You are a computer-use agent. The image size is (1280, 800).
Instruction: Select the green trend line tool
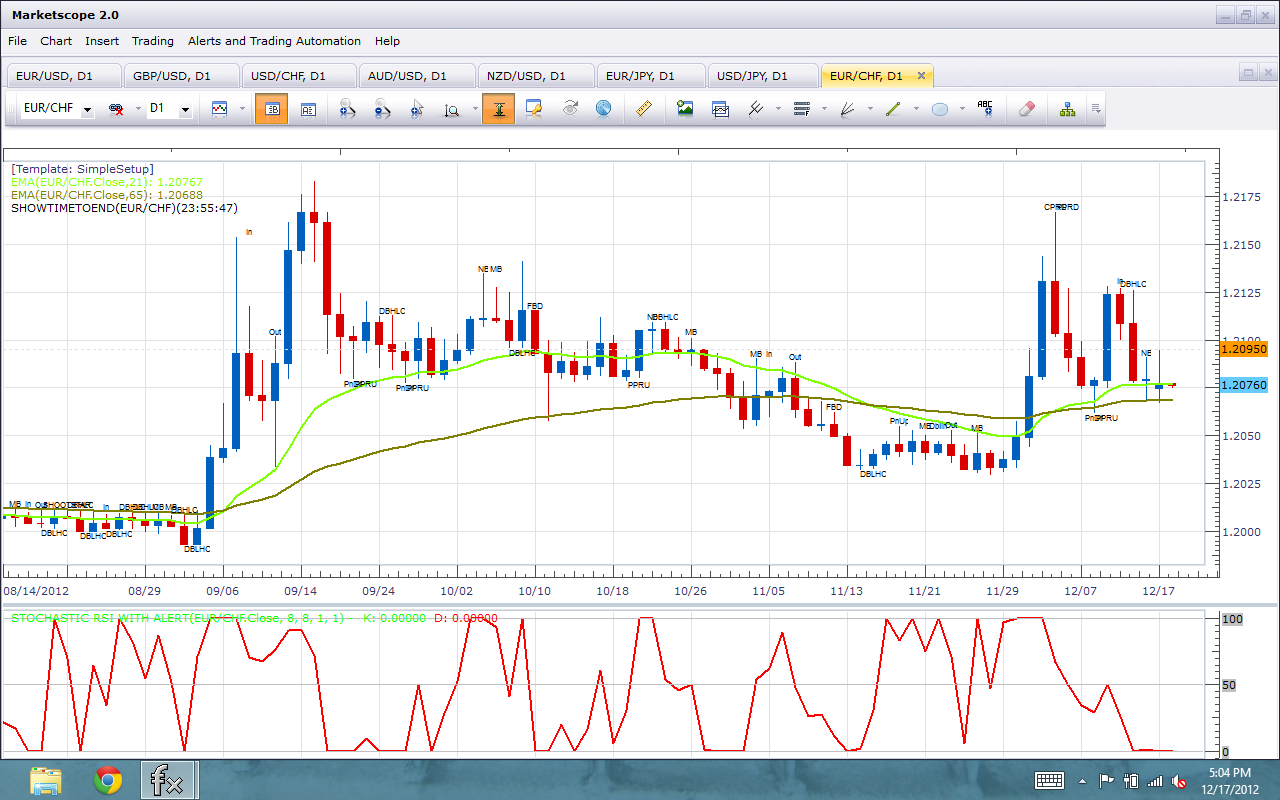(x=893, y=109)
